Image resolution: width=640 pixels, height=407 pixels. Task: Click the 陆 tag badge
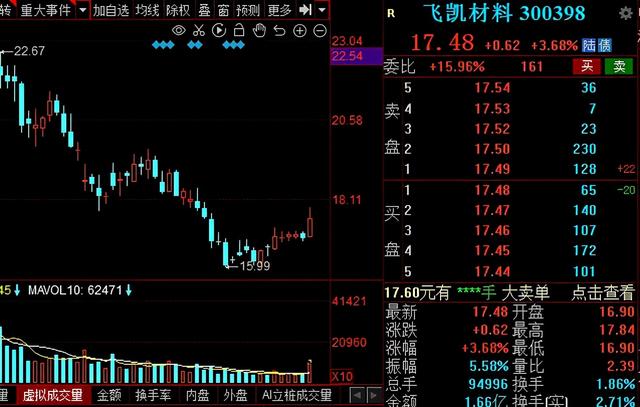click(x=589, y=45)
